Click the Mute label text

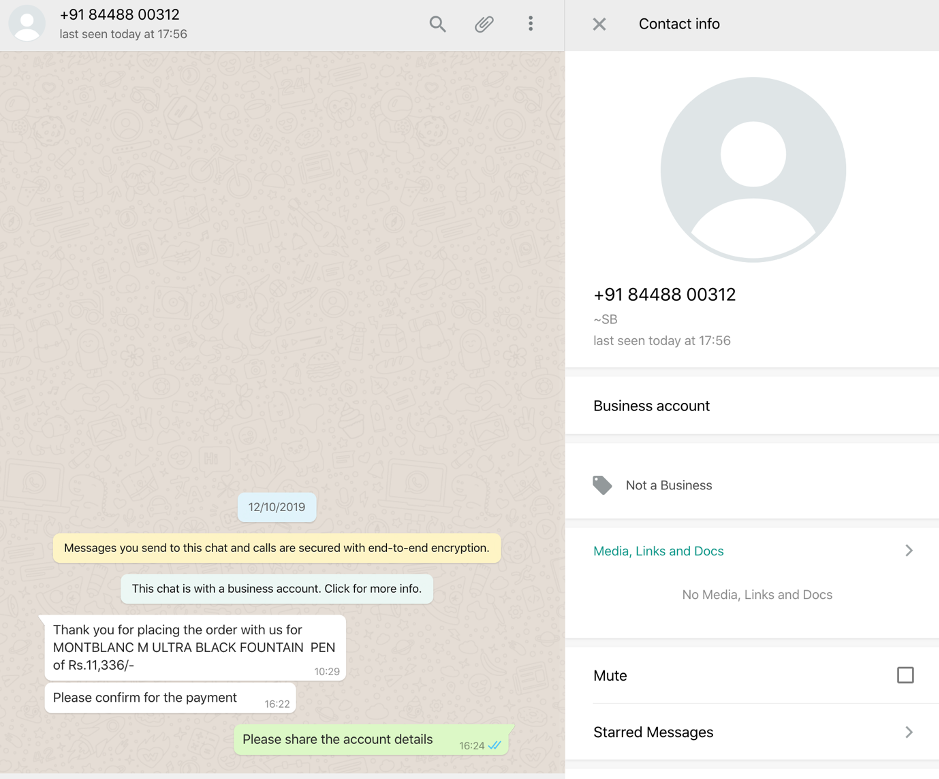click(x=610, y=676)
